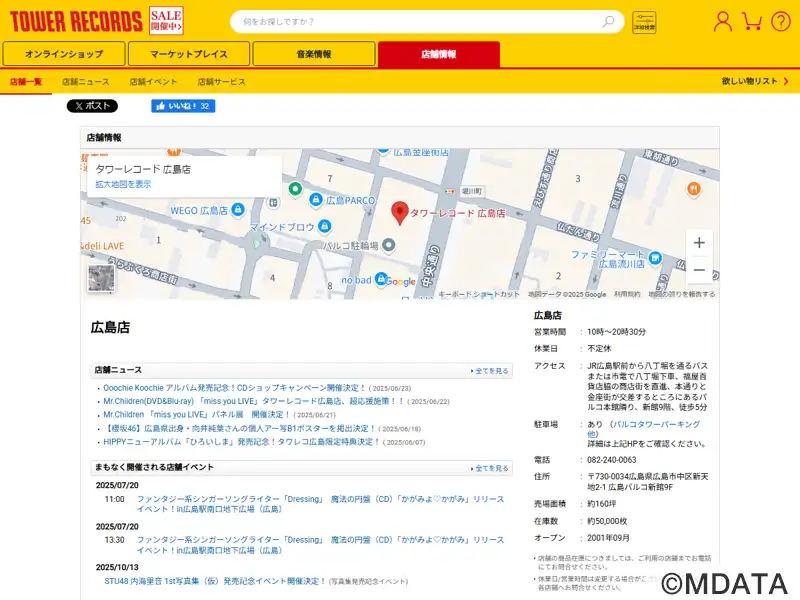
Task: Click the green circle map marker
Action: tap(295, 189)
